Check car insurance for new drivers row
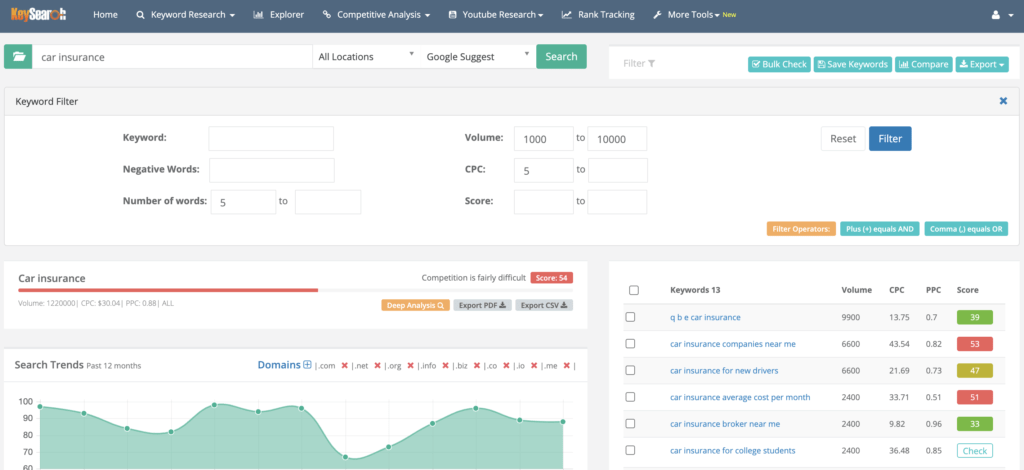 [x=630, y=370]
